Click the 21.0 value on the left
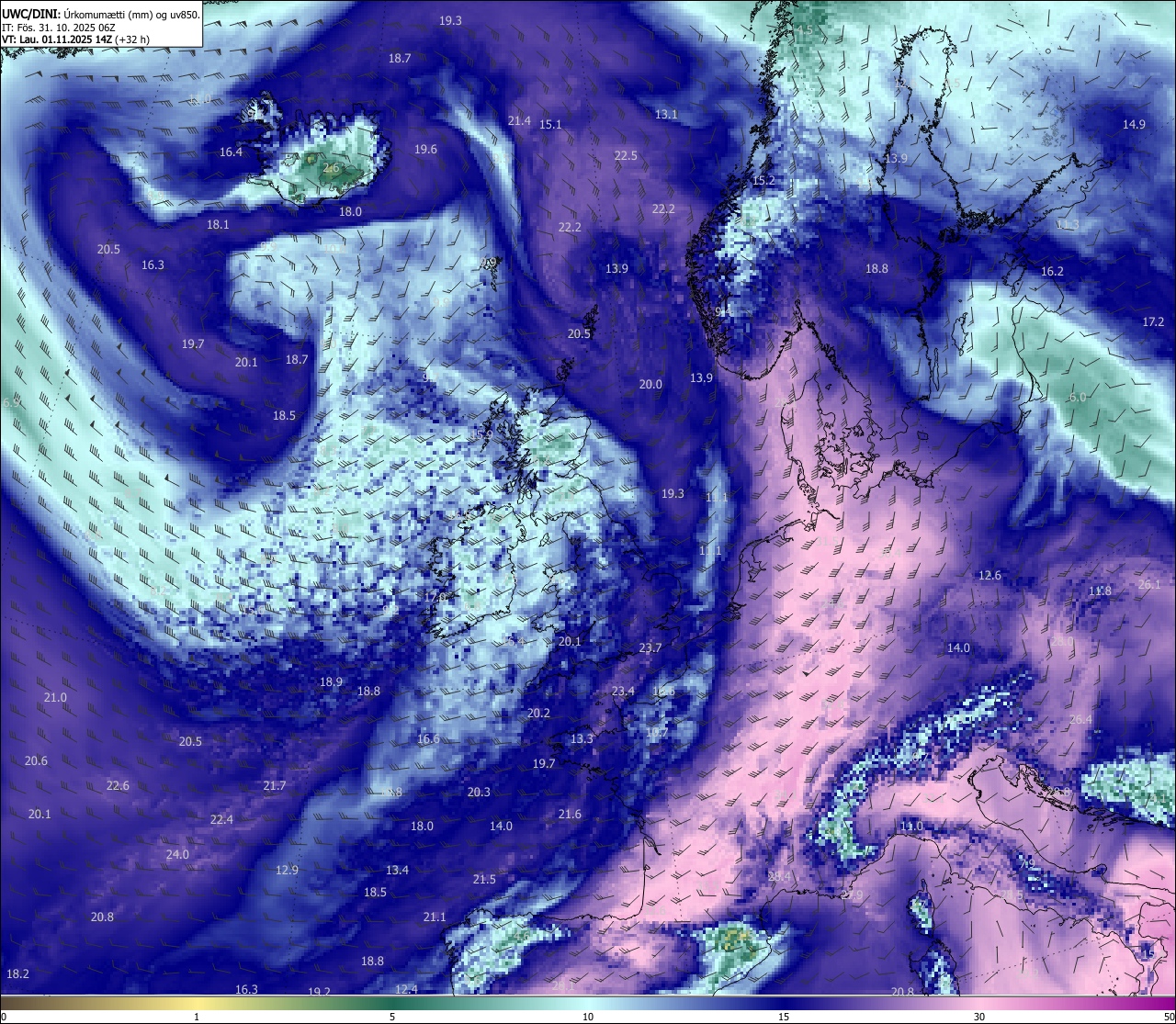This screenshot has height=1024, width=1176. [x=55, y=697]
